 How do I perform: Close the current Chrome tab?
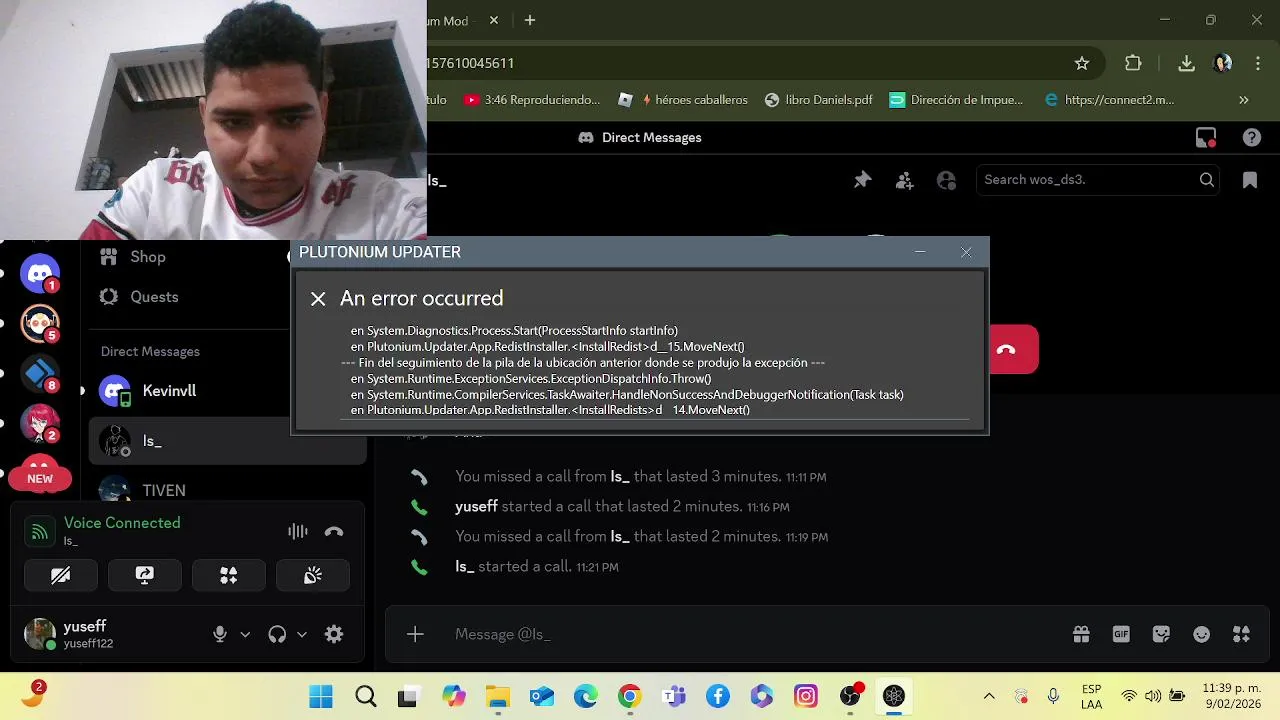[x=494, y=20]
